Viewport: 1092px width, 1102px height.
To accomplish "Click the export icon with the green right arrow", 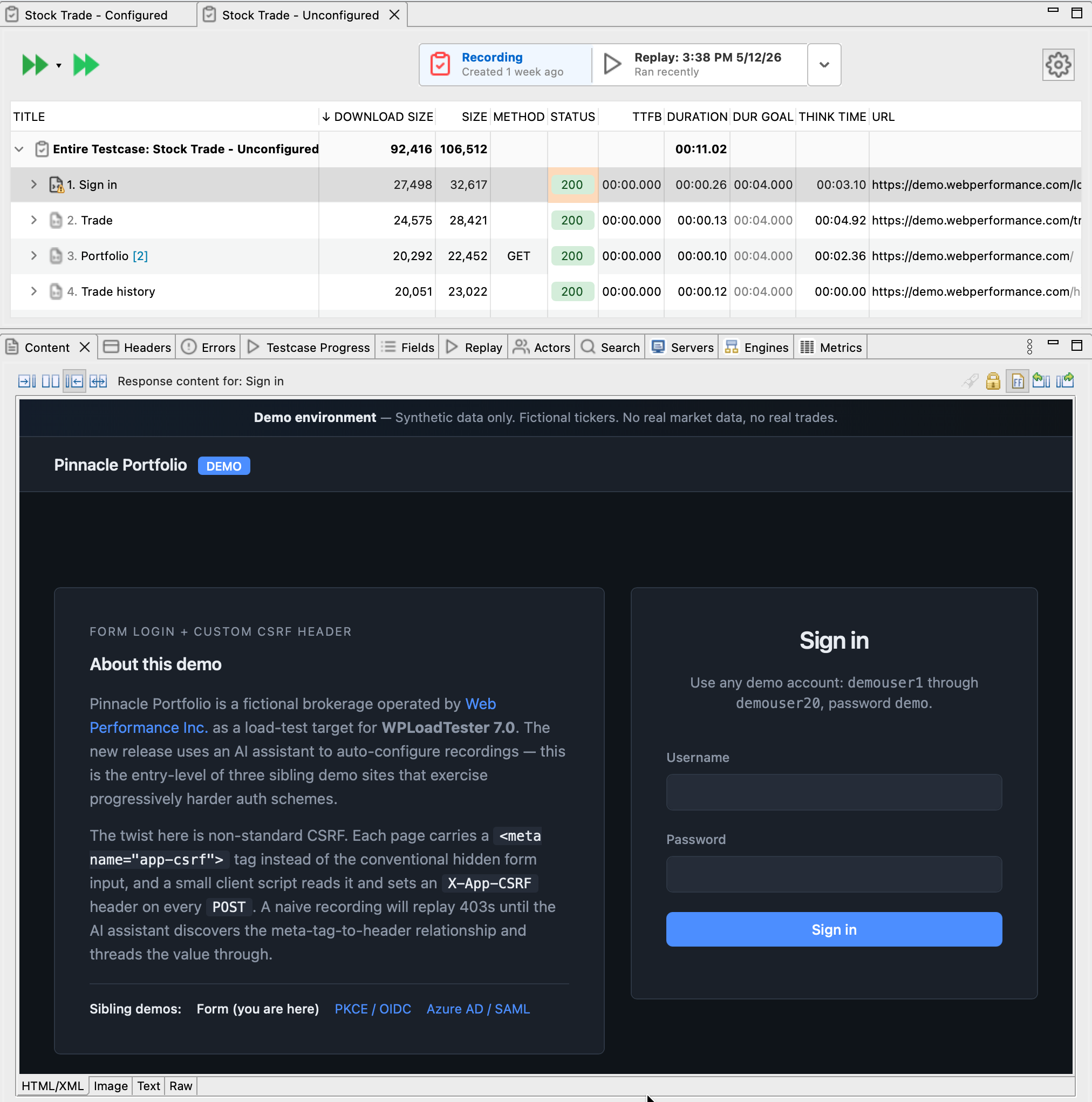I will click(x=1064, y=380).
